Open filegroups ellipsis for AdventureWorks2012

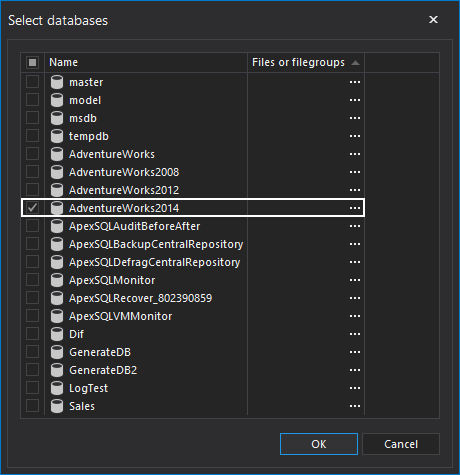355,190
